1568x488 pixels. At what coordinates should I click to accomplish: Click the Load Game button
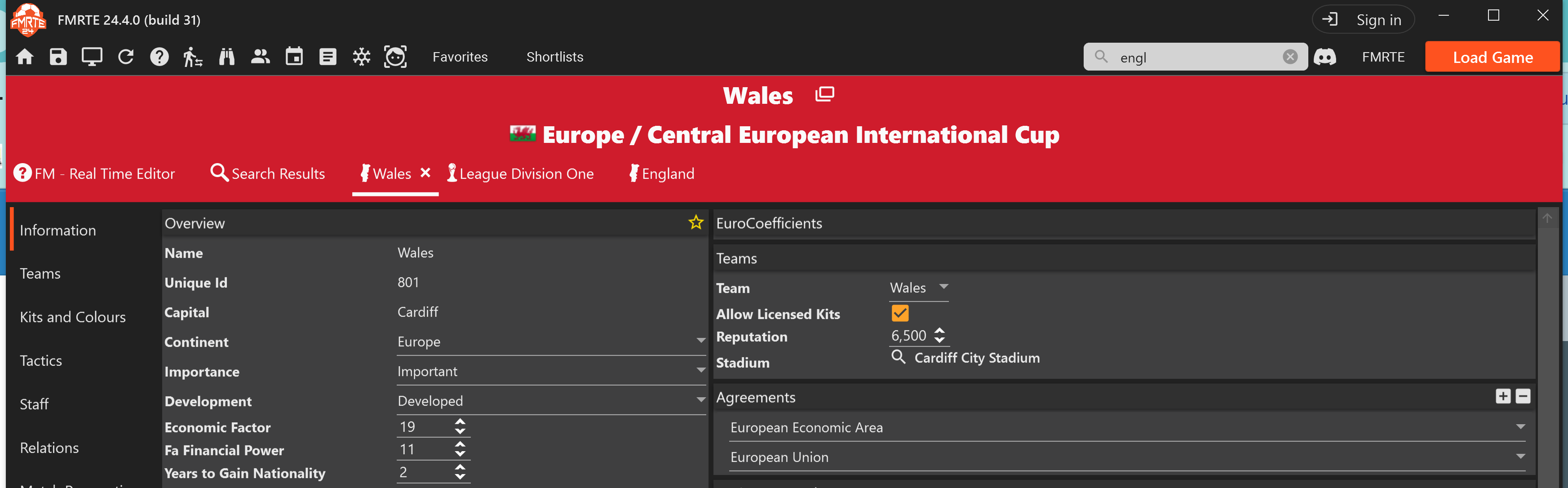tap(1493, 57)
